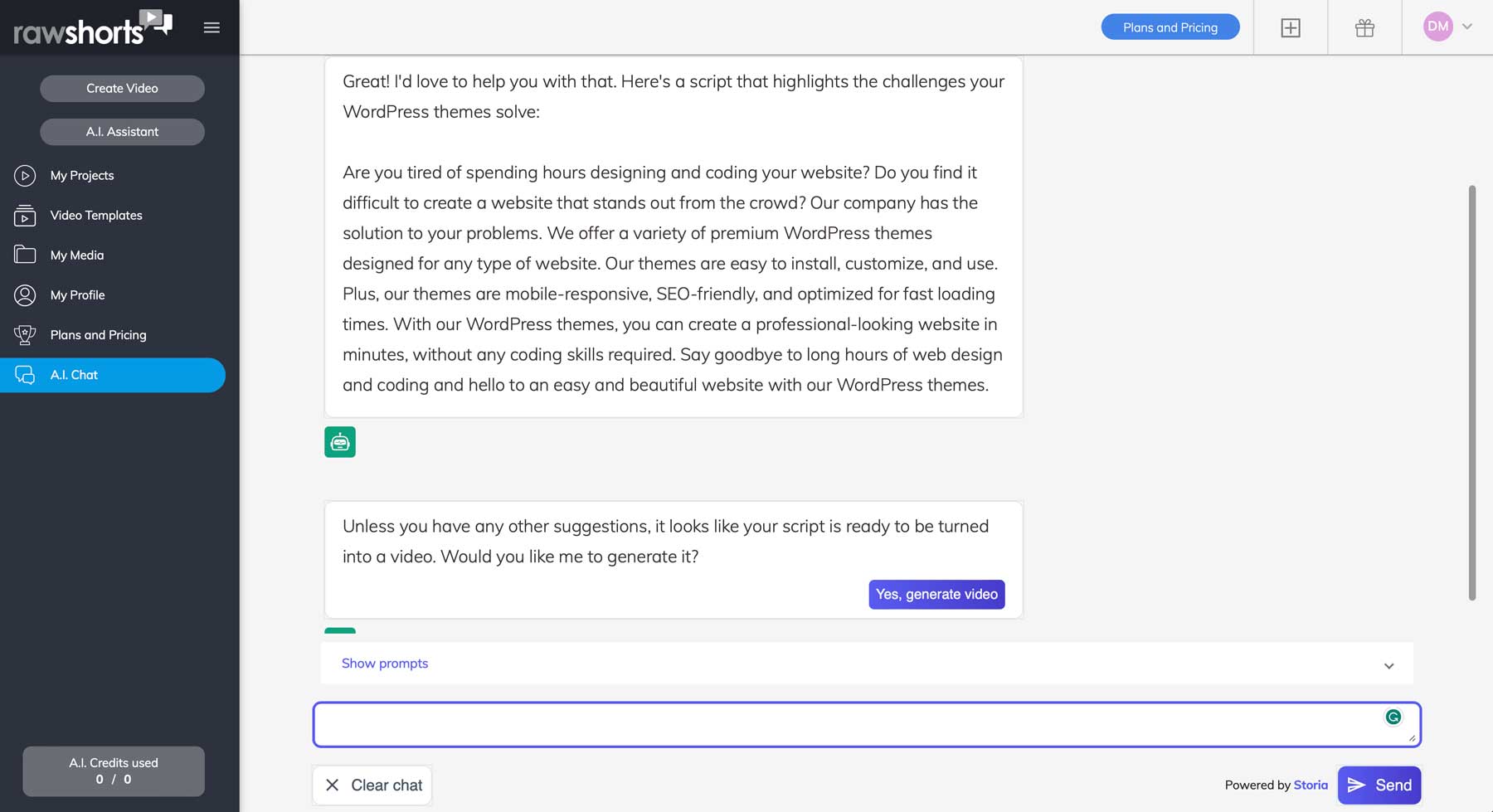Expand the Show prompts chevron
Screen dimensions: 1493x812
1388,665
